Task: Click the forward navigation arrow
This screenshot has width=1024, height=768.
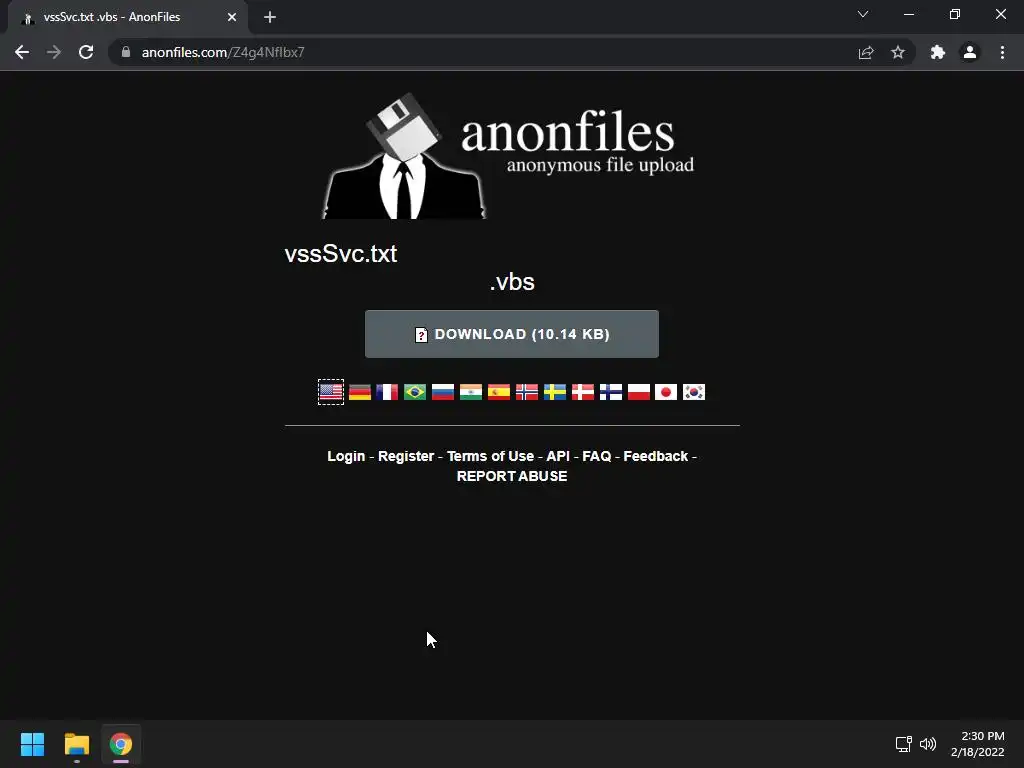Action: (54, 52)
